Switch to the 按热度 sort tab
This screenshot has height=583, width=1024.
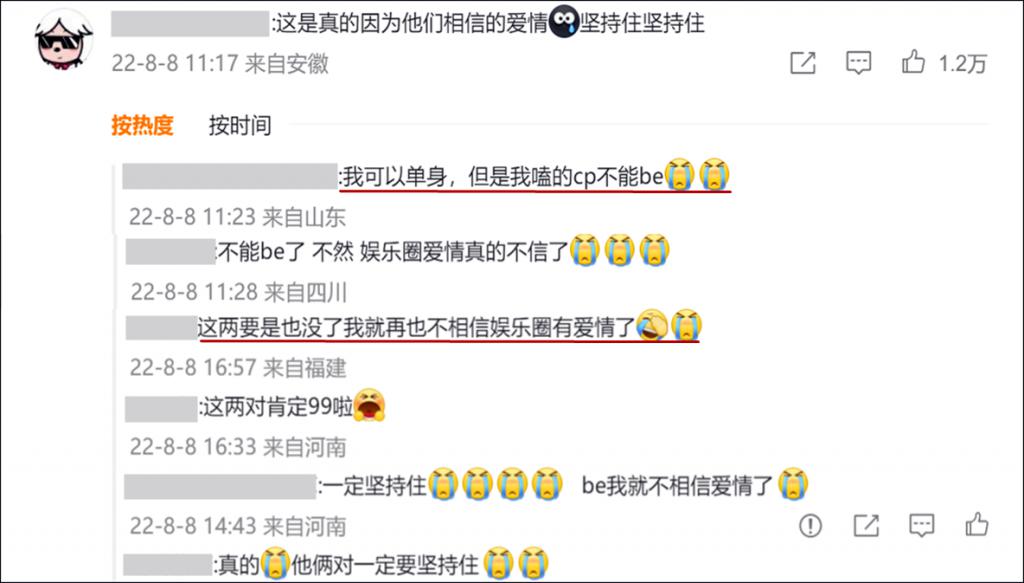[x=142, y=125]
